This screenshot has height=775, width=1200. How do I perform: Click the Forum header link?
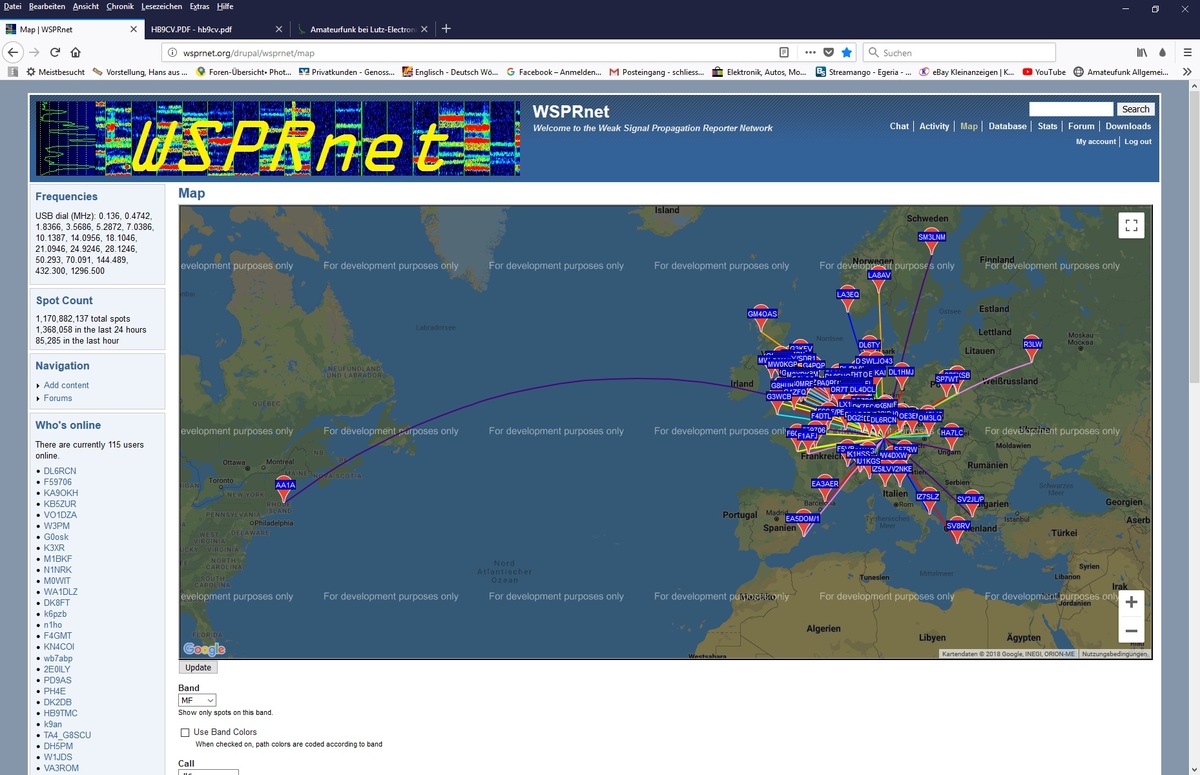[1081, 126]
